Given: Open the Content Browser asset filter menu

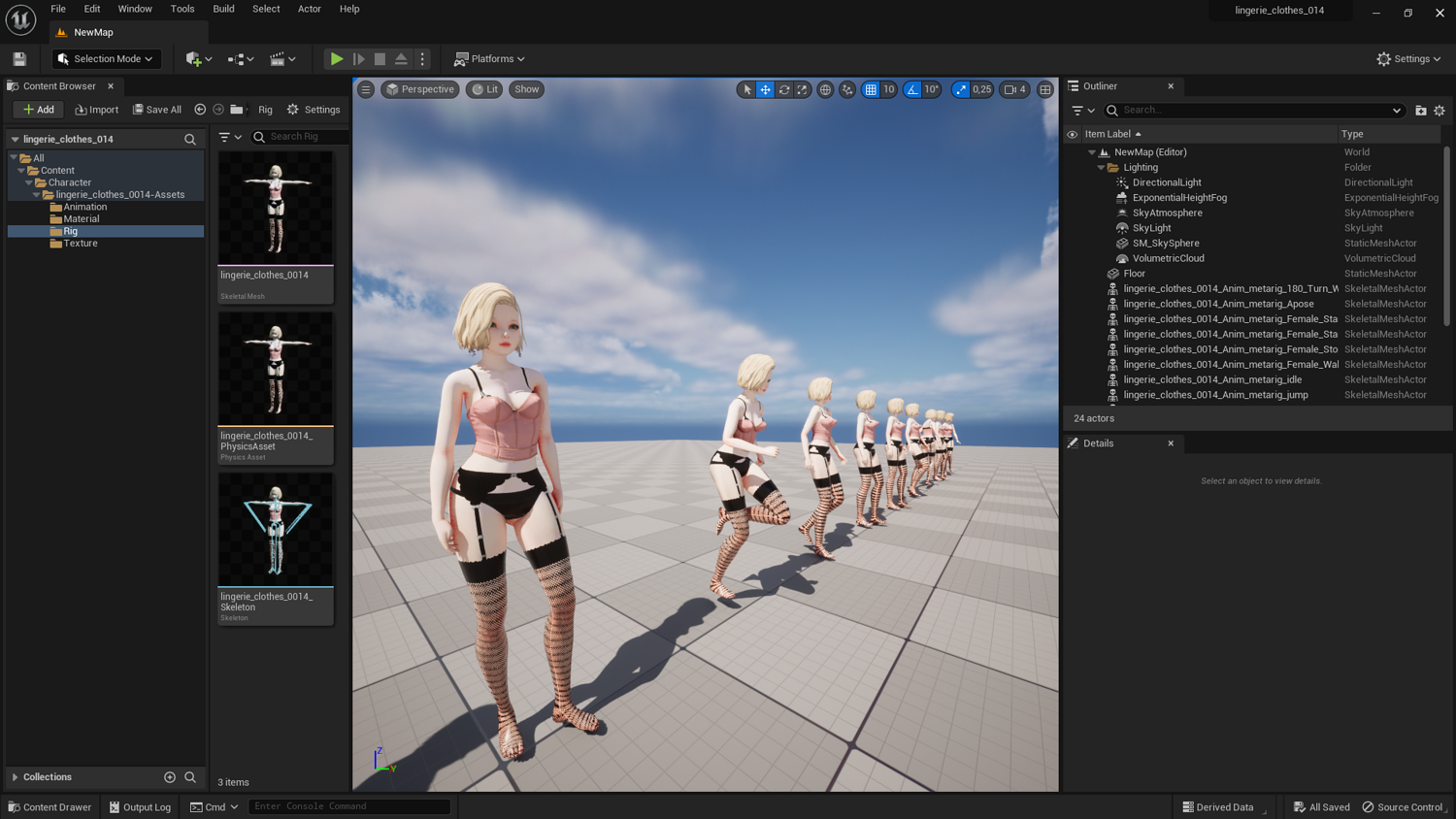Looking at the screenshot, I should coord(230,137).
